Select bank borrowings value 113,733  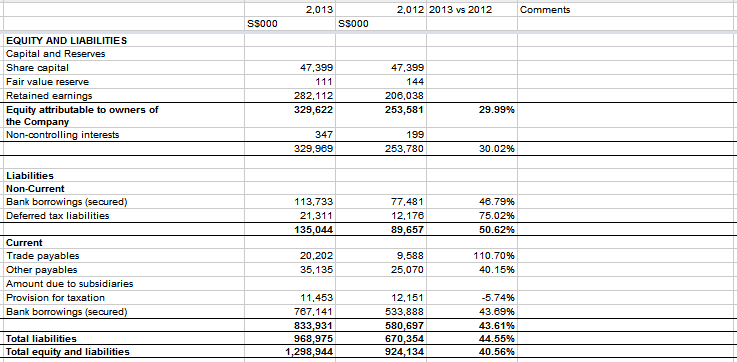click(x=290, y=202)
